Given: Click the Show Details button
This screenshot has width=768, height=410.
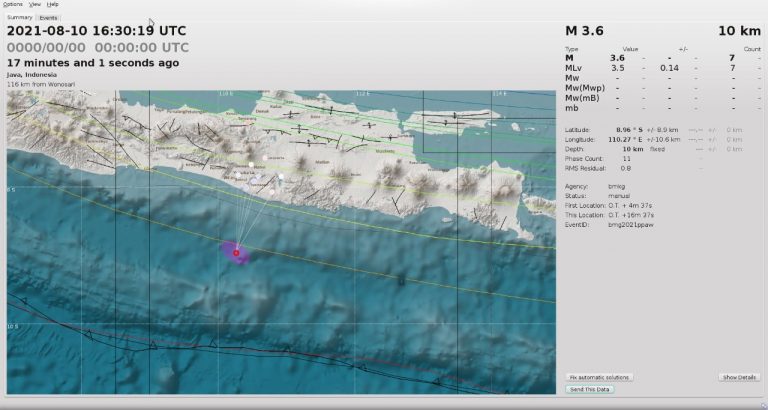Looking at the screenshot, I should [740, 377].
